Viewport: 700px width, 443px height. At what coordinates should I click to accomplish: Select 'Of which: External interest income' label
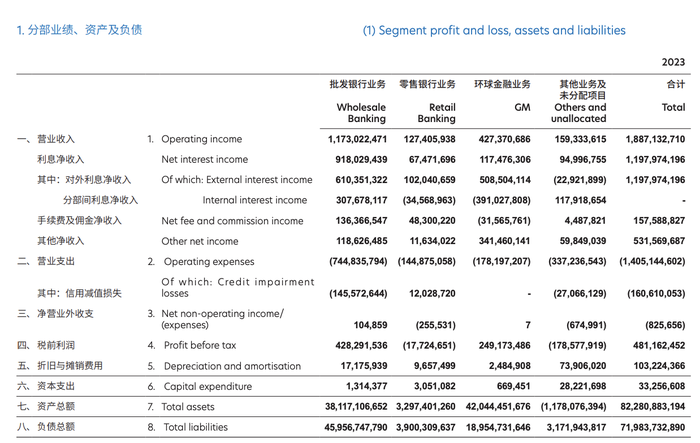coord(236,180)
